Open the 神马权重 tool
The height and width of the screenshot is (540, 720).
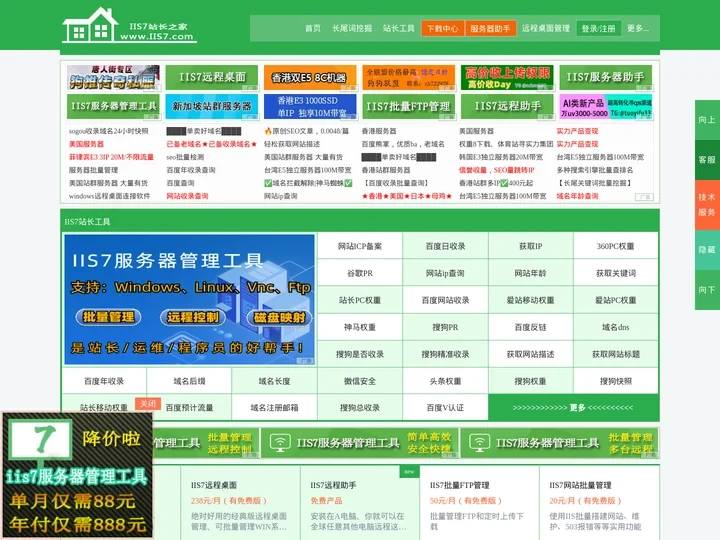[360, 327]
